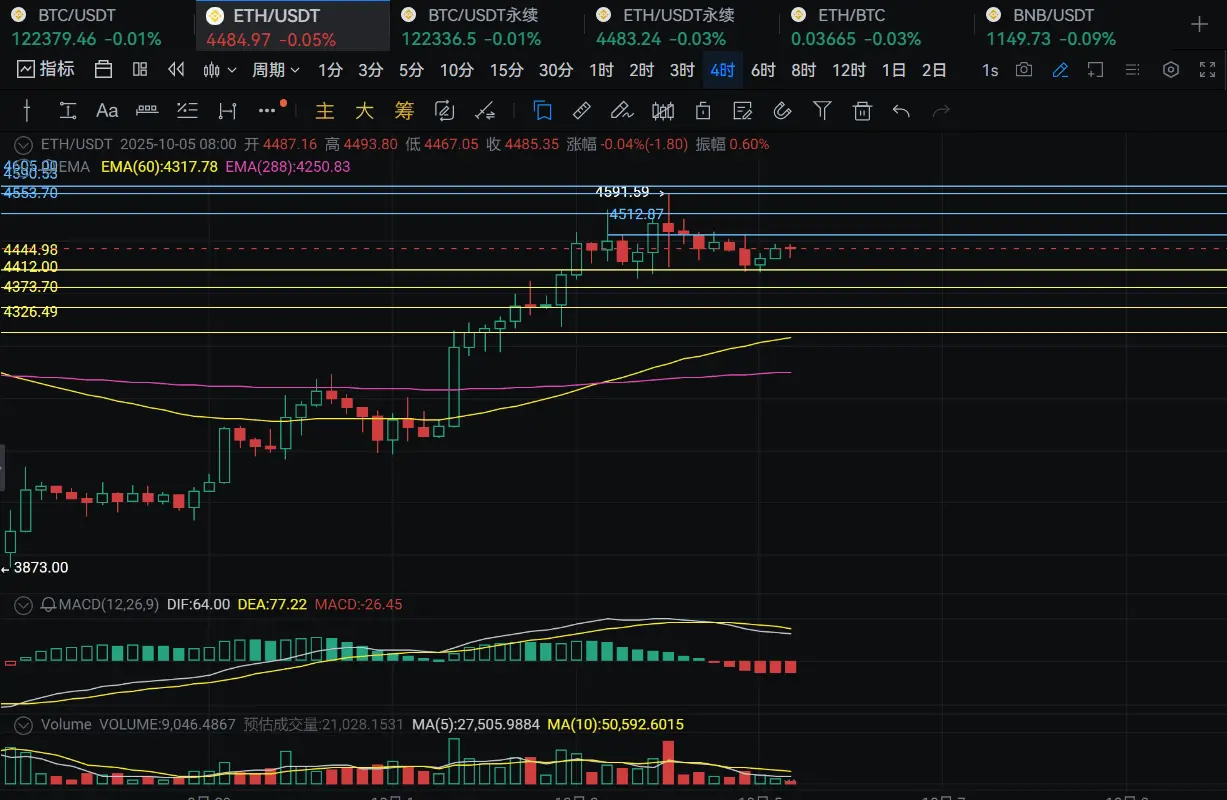Select the price range measure tool
The image size is (1227, 800).
[x=147, y=110]
